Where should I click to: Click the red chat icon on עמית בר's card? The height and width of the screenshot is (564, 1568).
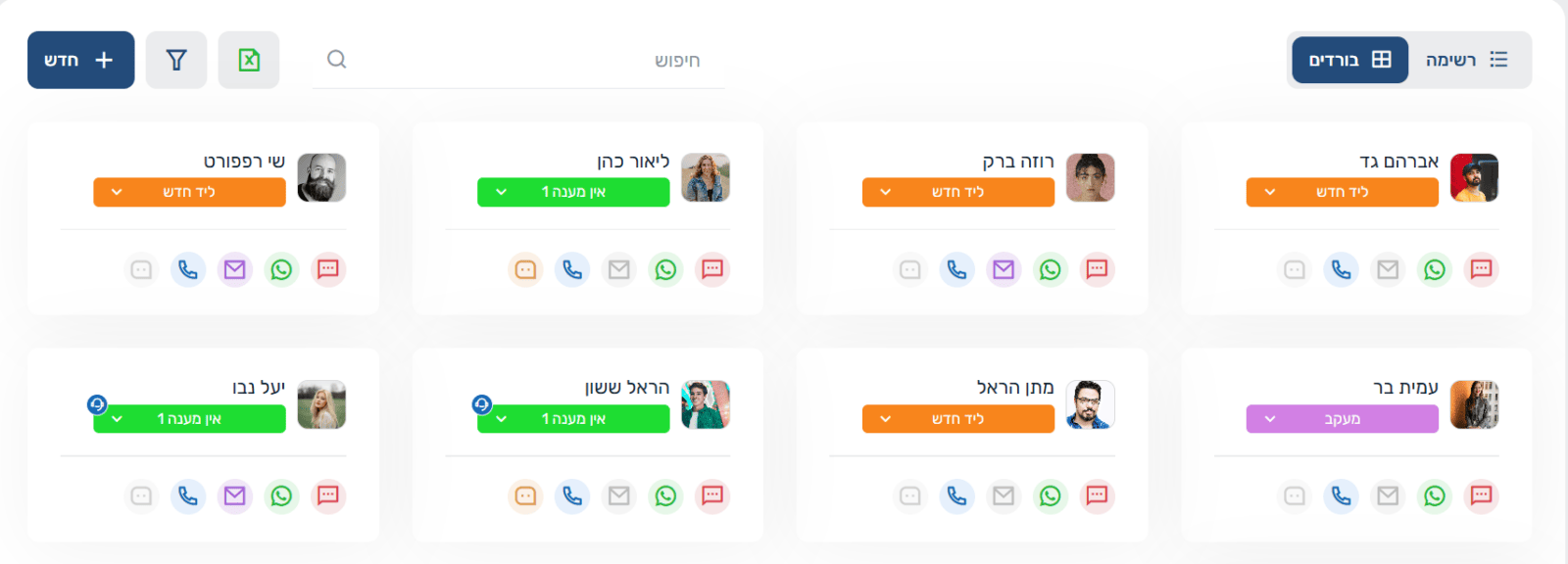point(1480,496)
